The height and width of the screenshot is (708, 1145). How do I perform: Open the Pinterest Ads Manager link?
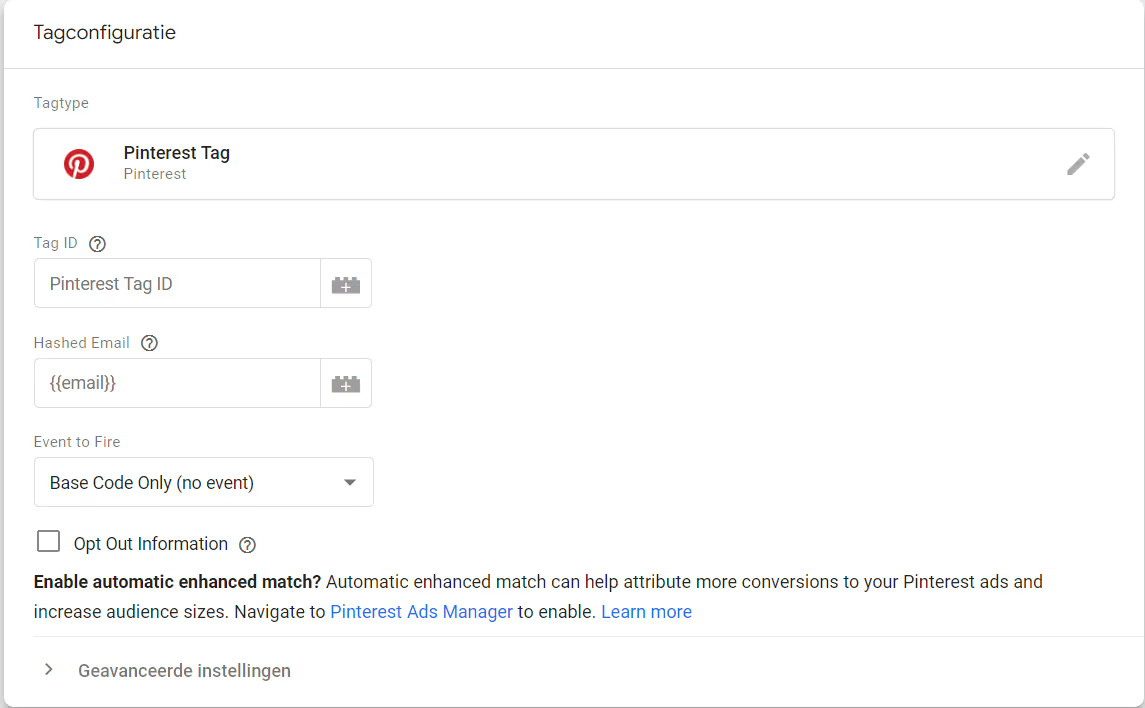coord(421,612)
